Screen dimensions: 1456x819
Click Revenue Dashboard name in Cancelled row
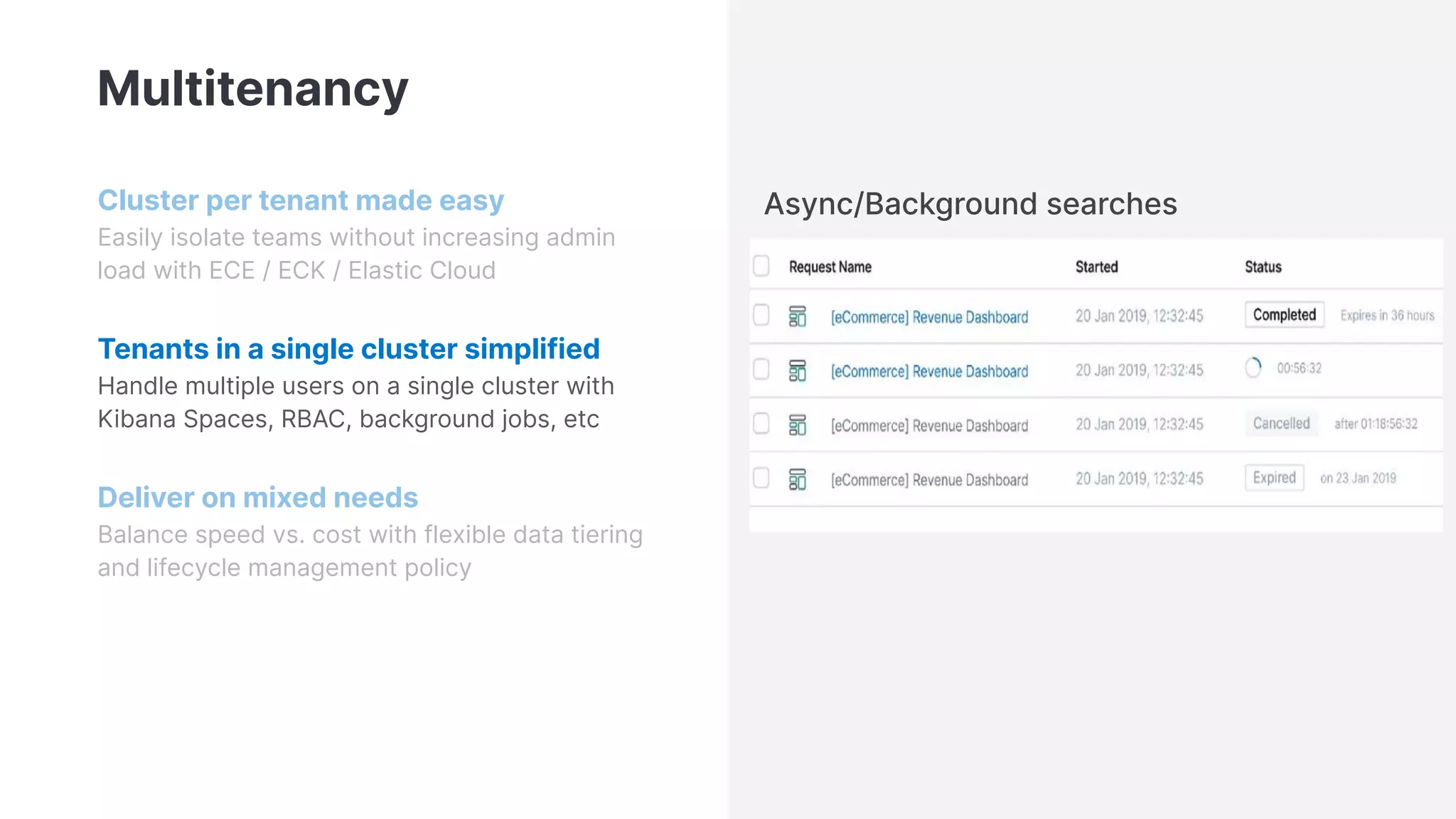[x=929, y=426]
